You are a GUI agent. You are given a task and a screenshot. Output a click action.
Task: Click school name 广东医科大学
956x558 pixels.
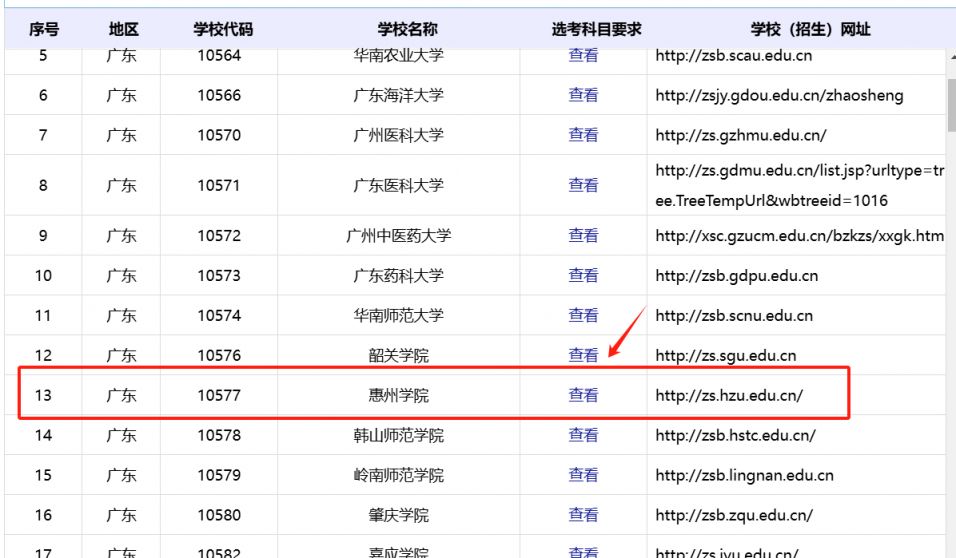pos(399,185)
